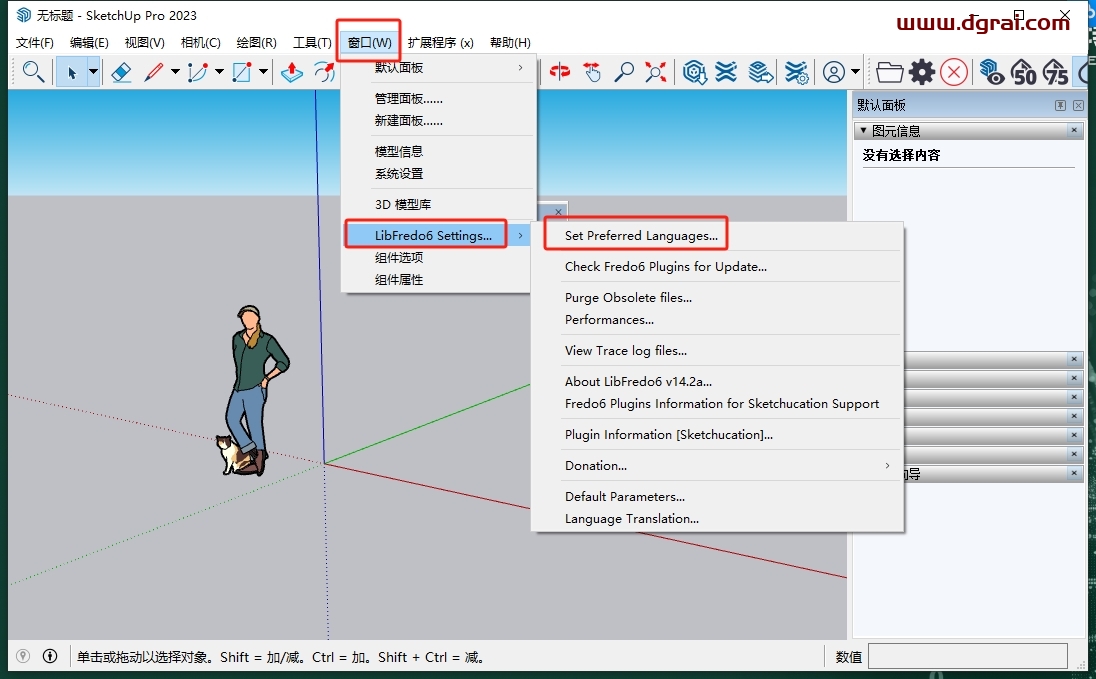The width and height of the screenshot is (1096, 679).
Task: Open the 3D Warehouse icon
Action: [694, 72]
